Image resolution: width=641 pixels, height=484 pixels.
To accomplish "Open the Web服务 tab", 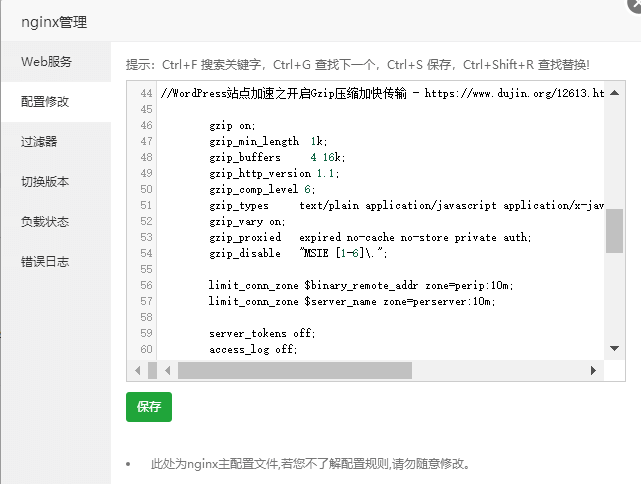I will coord(47,62).
